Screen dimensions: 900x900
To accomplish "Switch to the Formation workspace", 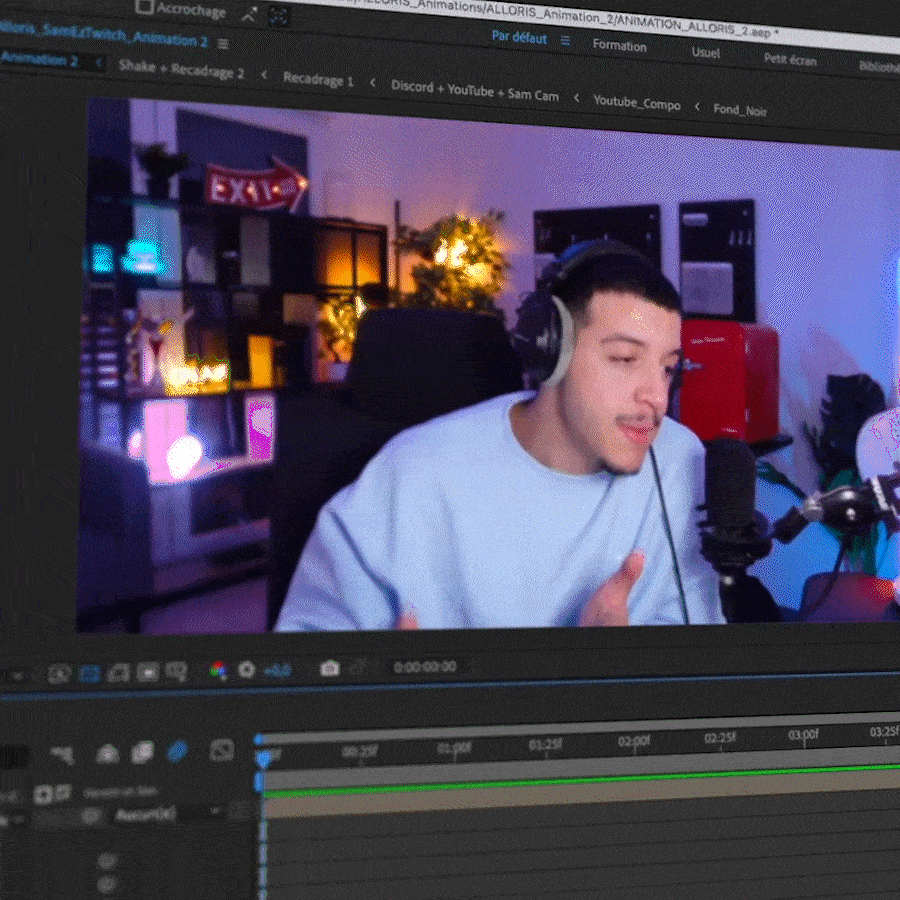I will [x=619, y=46].
